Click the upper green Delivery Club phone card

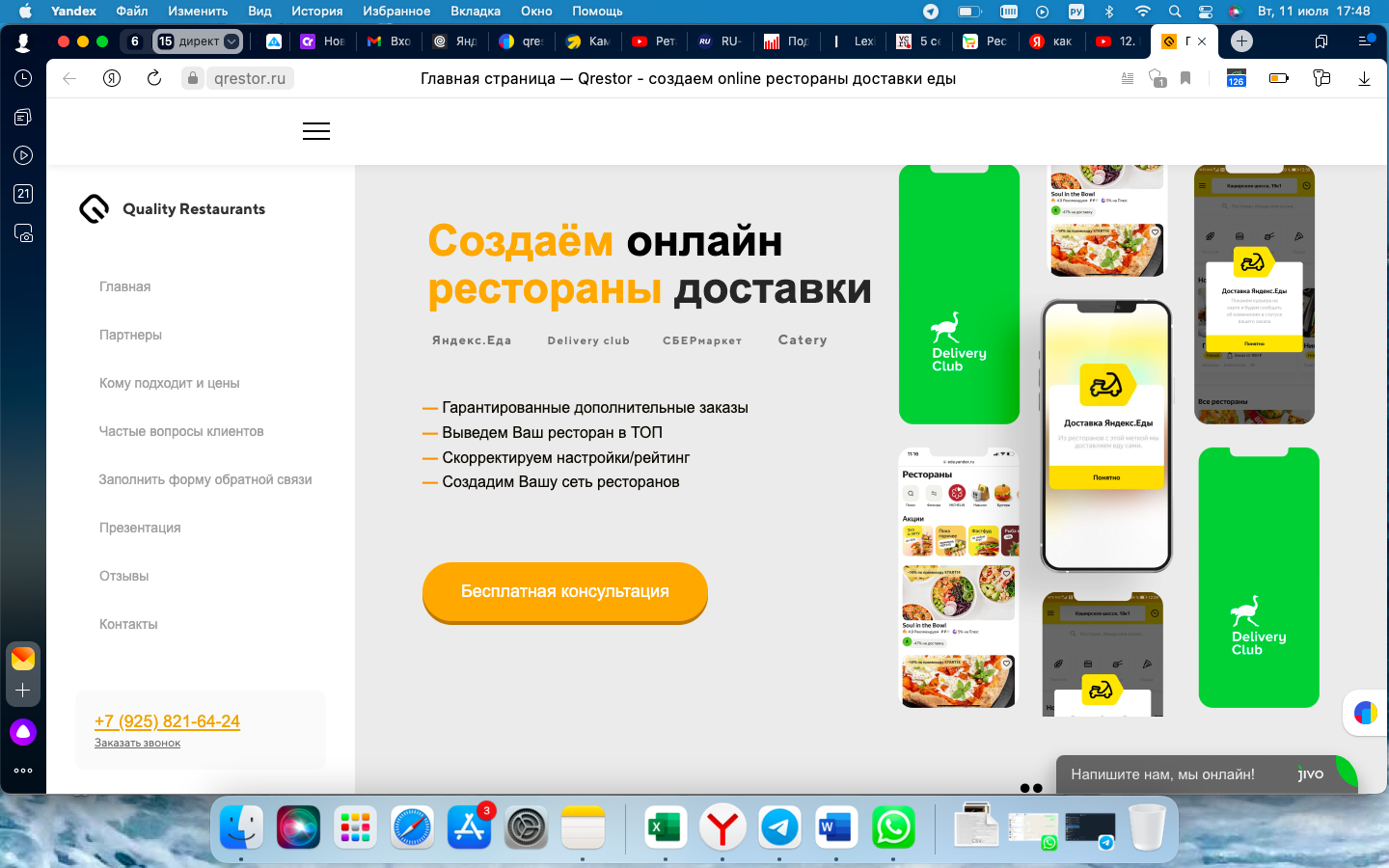click(x=959, y=294)
